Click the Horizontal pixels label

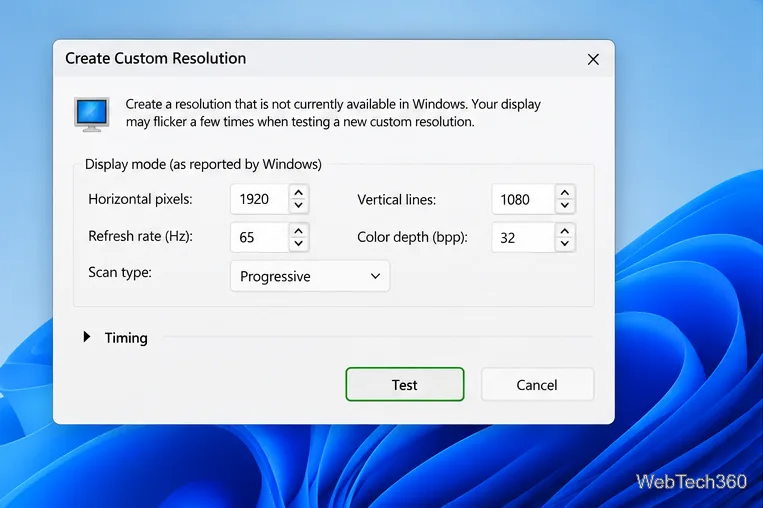click(x=140, y=199)
